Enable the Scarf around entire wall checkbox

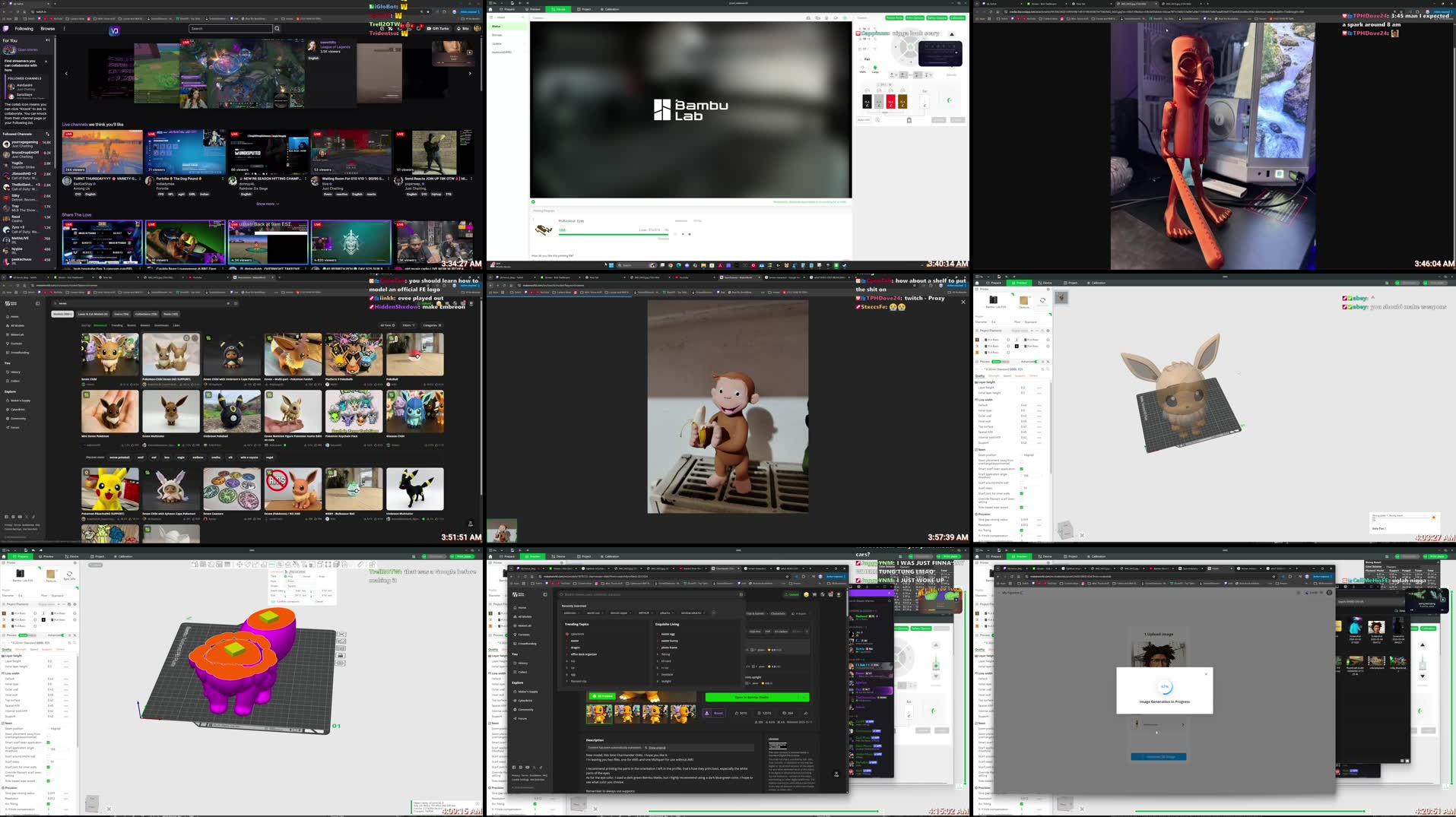[x=49, y=756]
